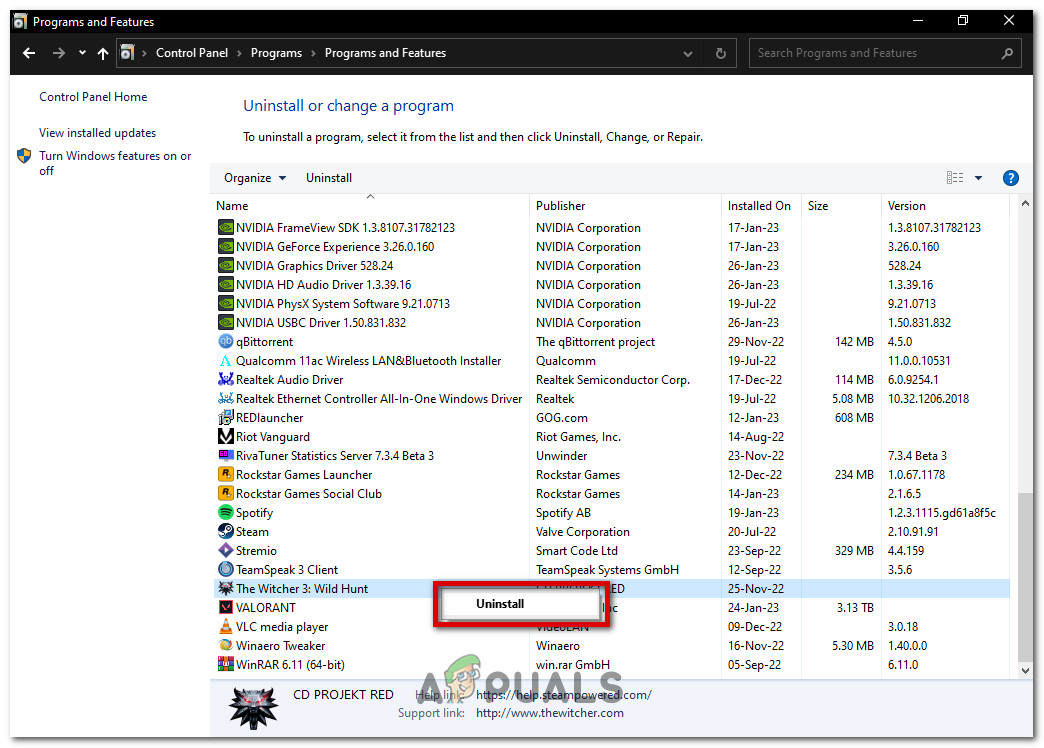
Task: Select the 4.4.159 version value
Action: 906,550
